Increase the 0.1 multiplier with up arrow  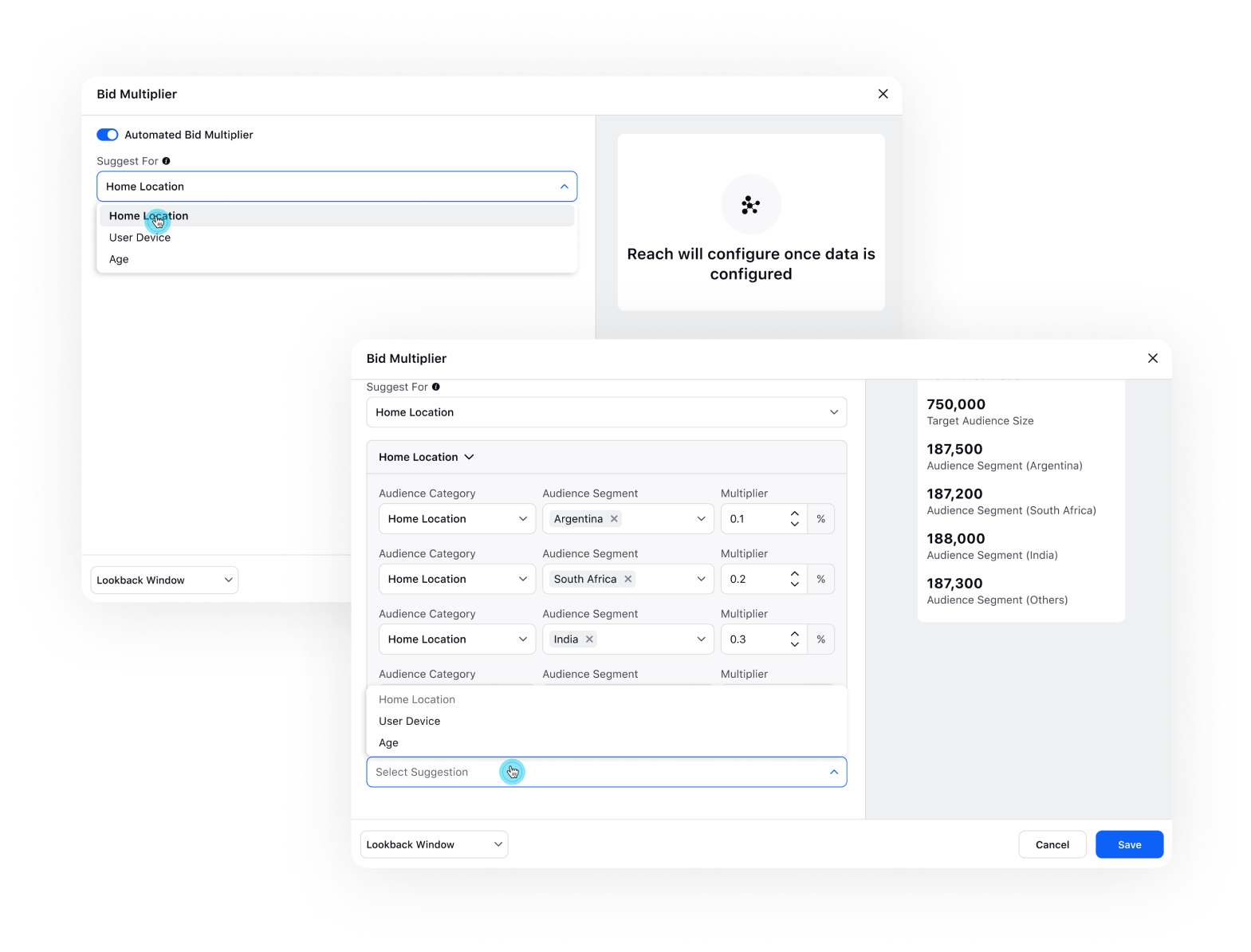coord(794,513)
